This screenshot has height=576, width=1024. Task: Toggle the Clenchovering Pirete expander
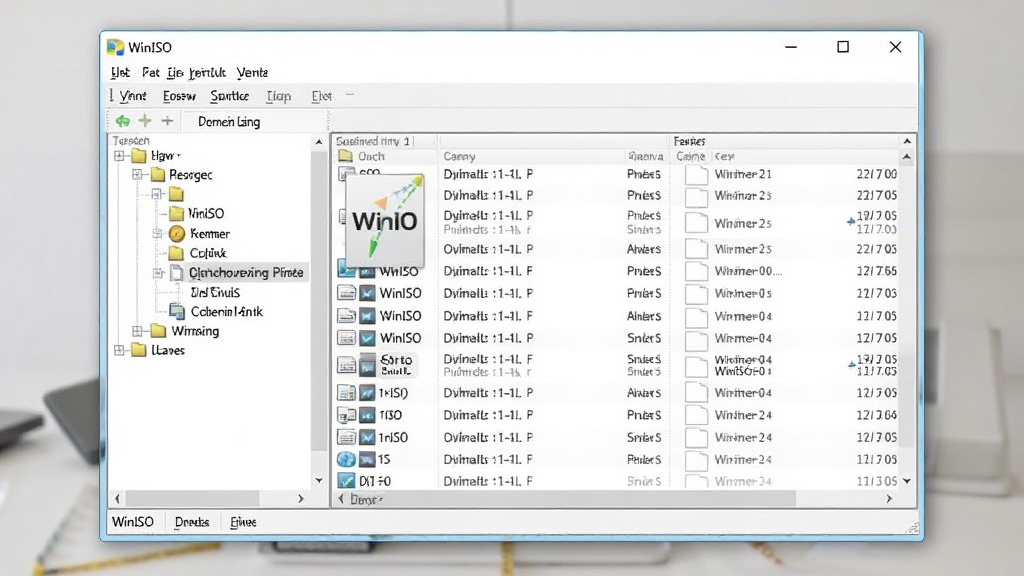[157, 272]
